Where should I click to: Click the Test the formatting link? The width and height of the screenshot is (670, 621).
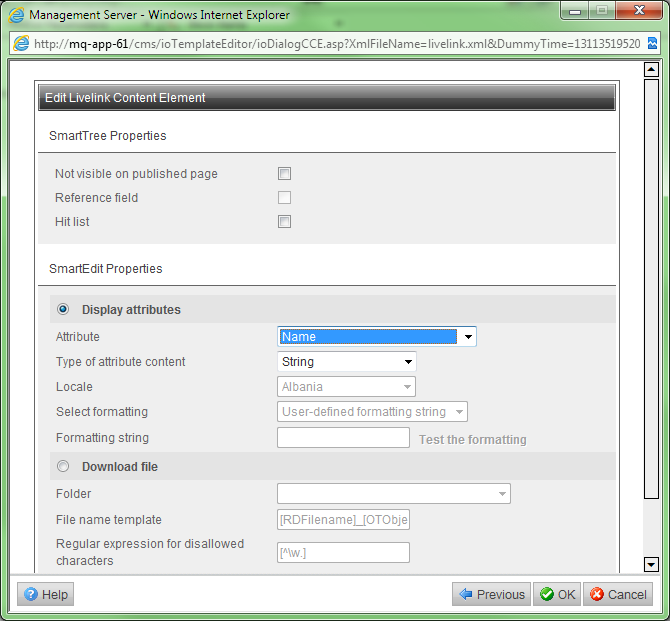click(472, 439)
